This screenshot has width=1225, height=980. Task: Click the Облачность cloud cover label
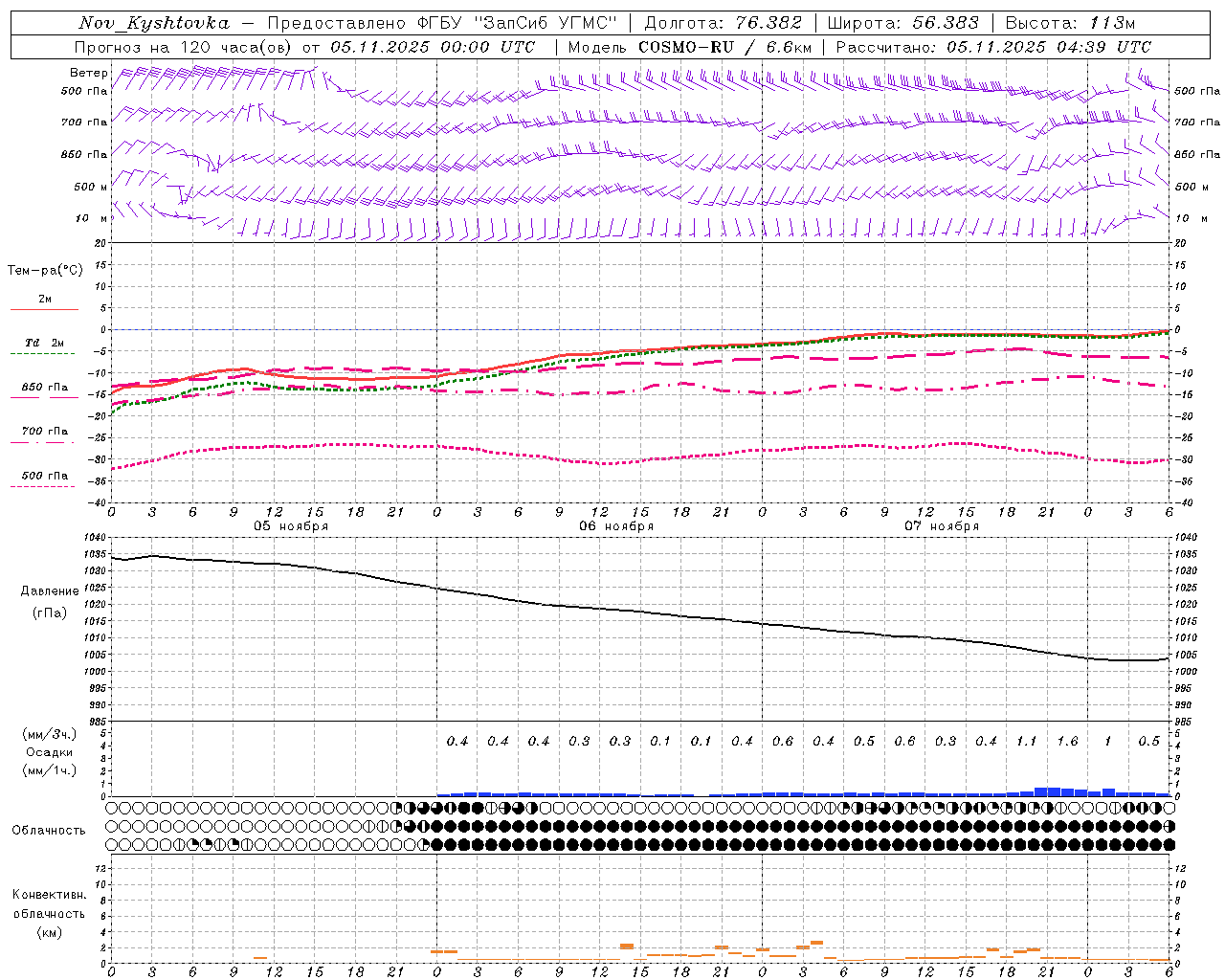[x=49, y=831]
